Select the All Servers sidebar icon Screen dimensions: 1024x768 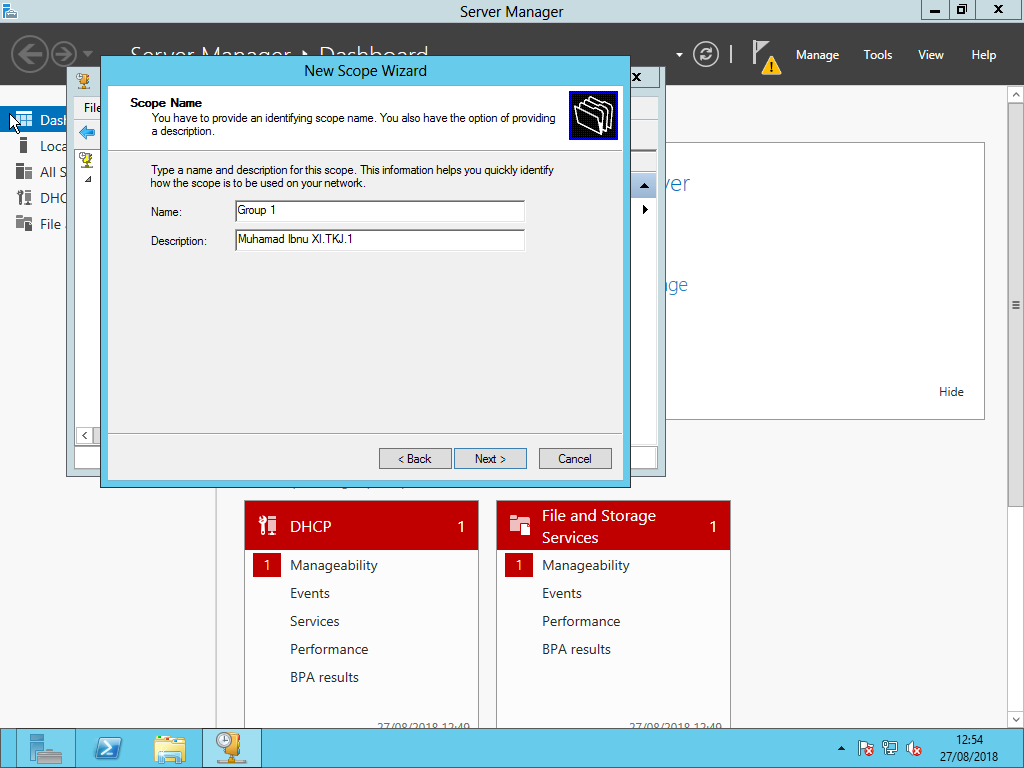(24, 171)
